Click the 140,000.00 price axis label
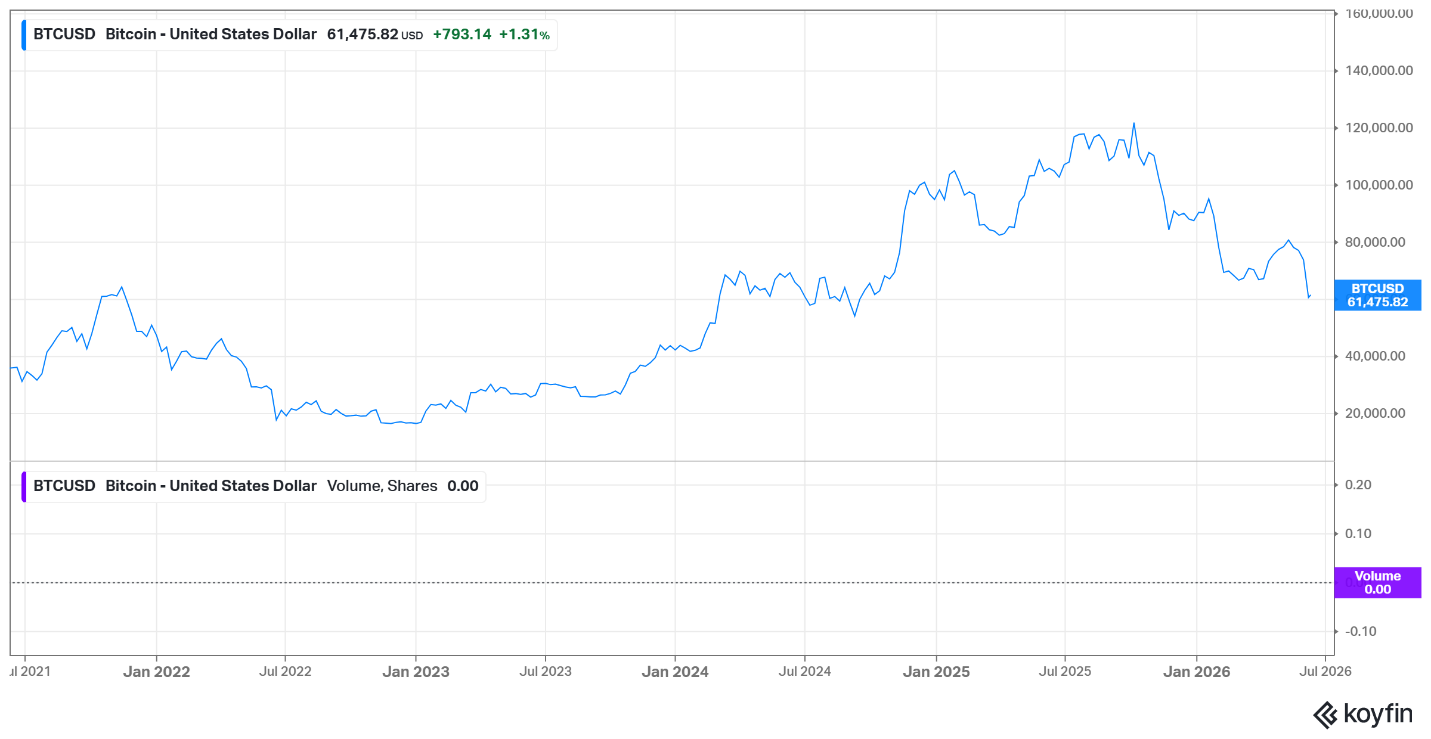 [1378, 71]
